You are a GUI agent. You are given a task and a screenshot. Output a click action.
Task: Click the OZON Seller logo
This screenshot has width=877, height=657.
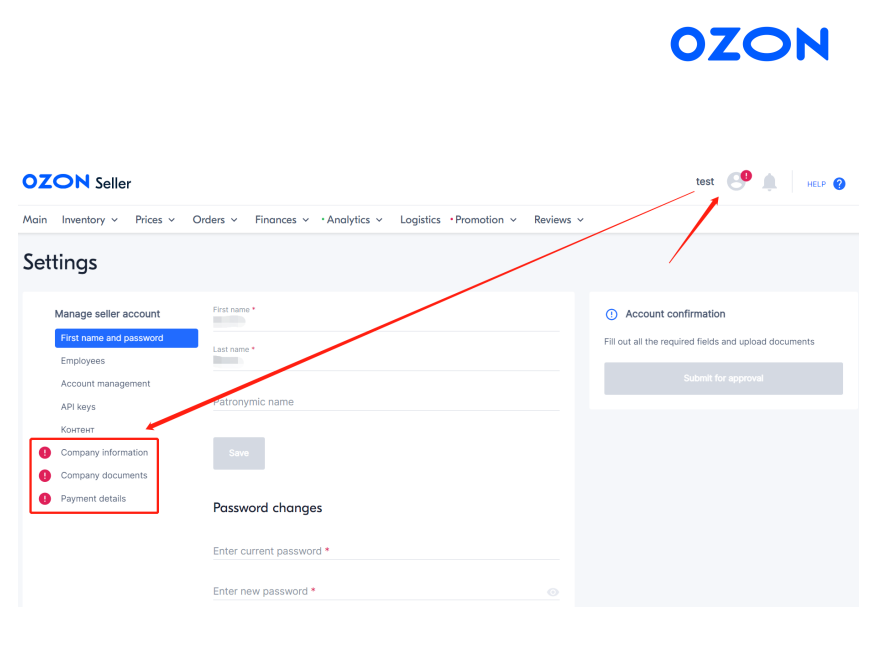pos(75,181)
